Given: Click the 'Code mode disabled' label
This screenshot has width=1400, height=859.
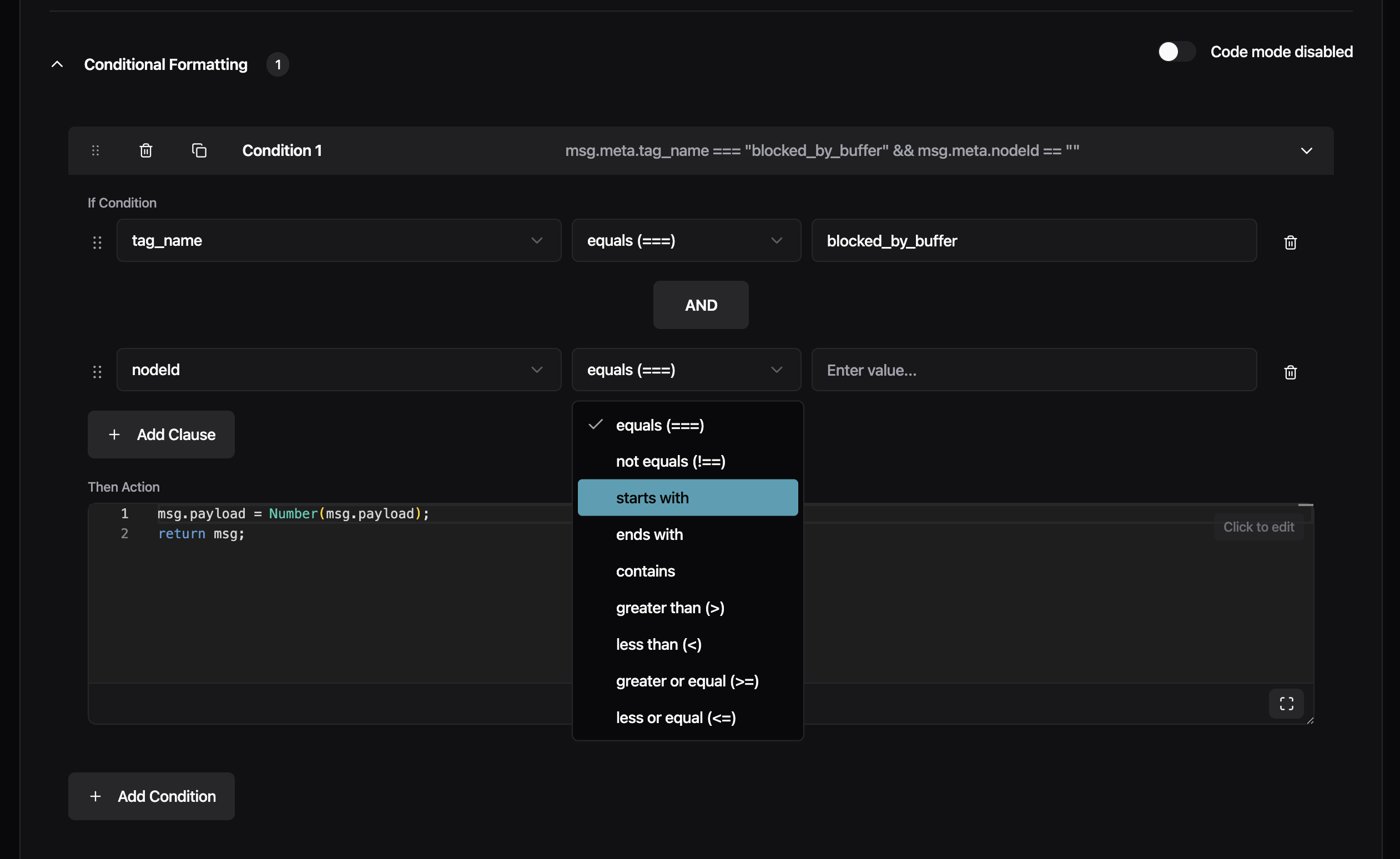Looking at the screenshot, I should point(1282,52).
